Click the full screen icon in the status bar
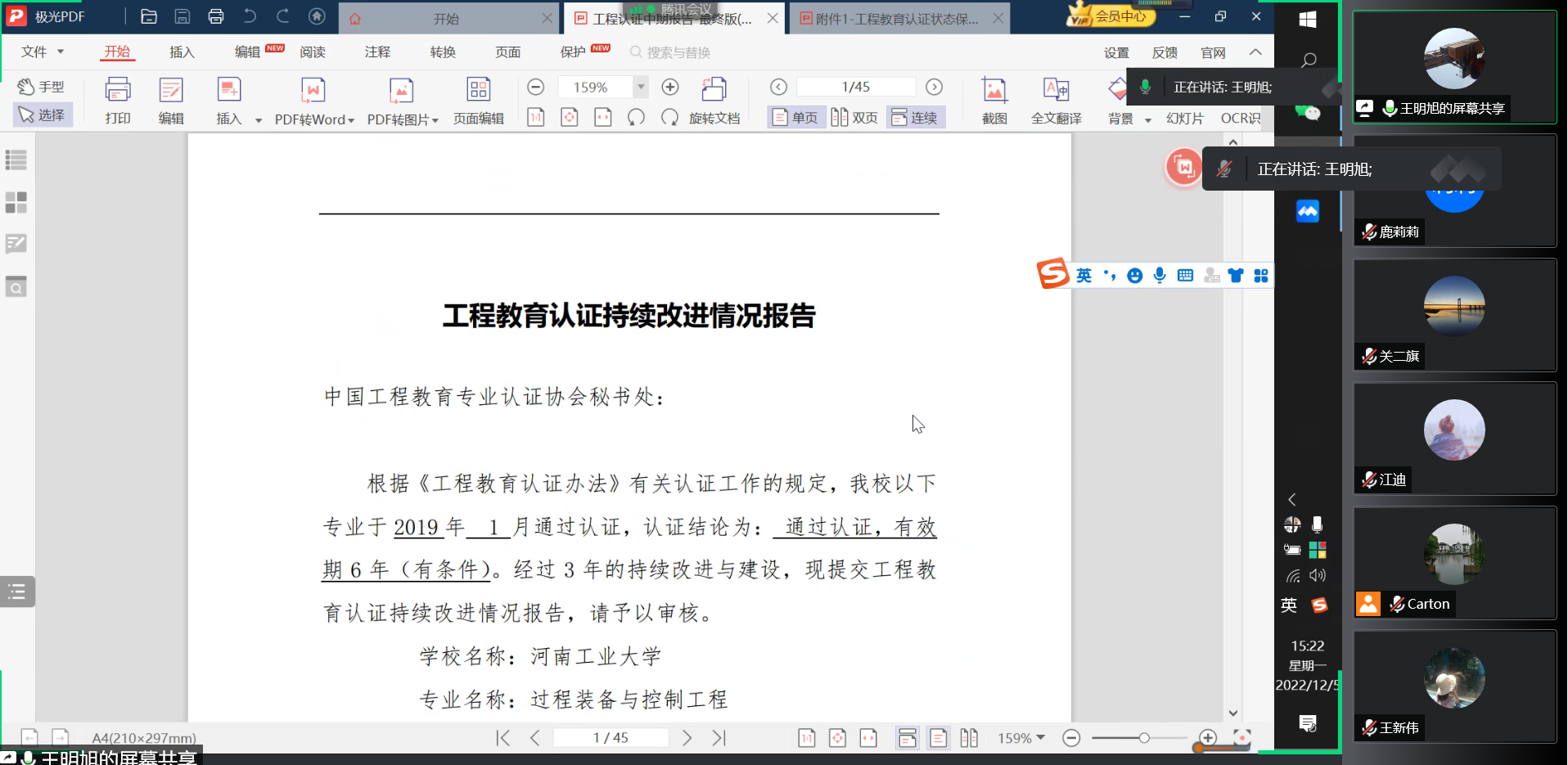 [x=1241, y=738]
